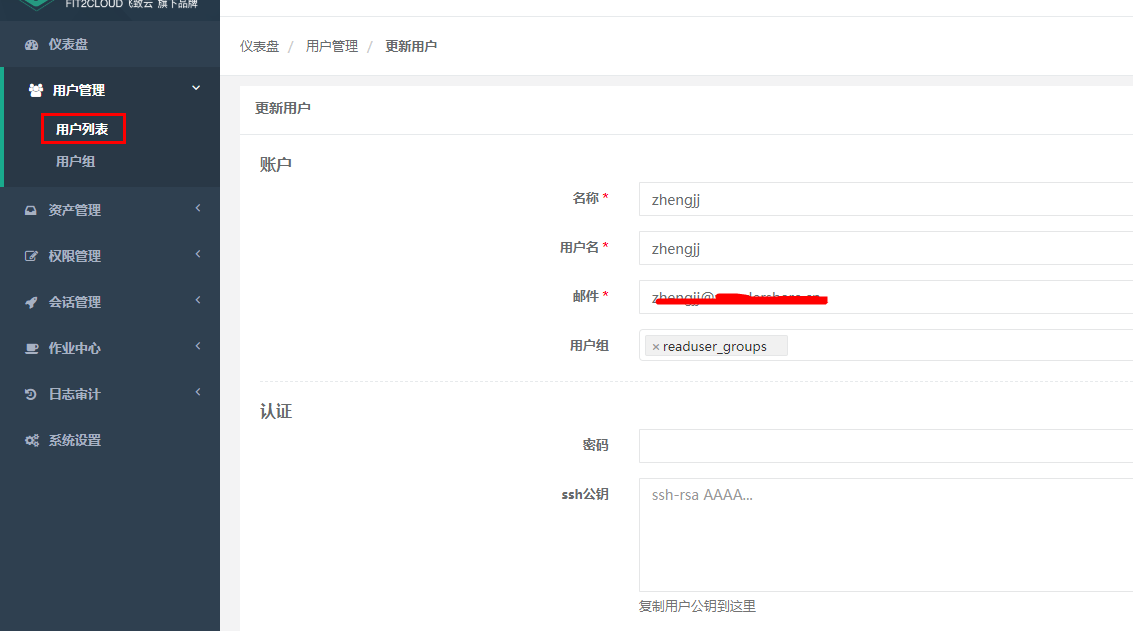Viewport: 1133px width, 631px height.
Task: Open 仪表盘 in the sidebar
Action: [x=68, y=45]
